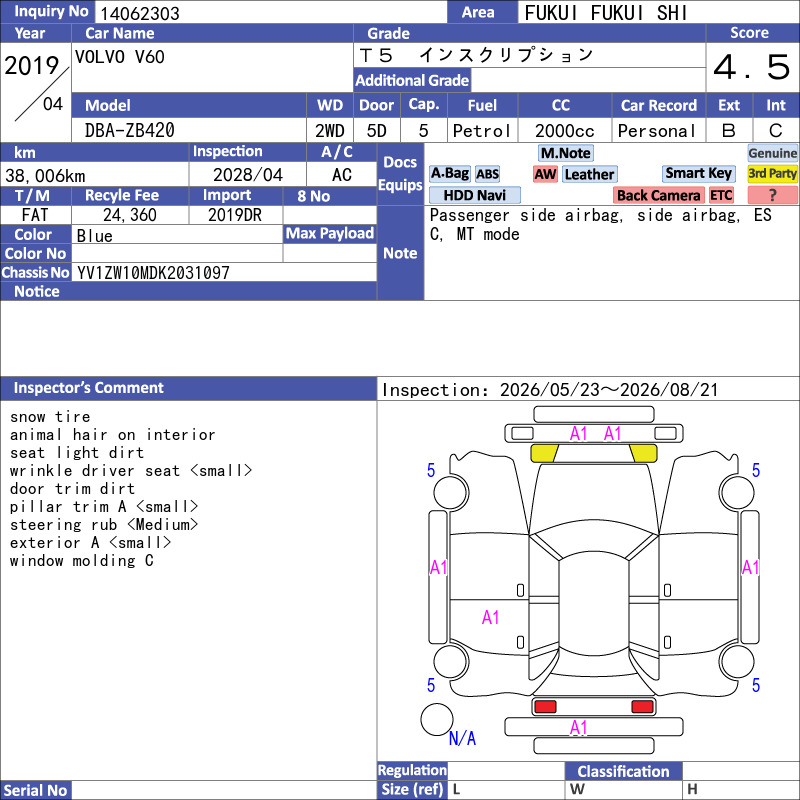Screen dimensions: 800x800
Task: Click the Back Camera badge
Action: 659,195
